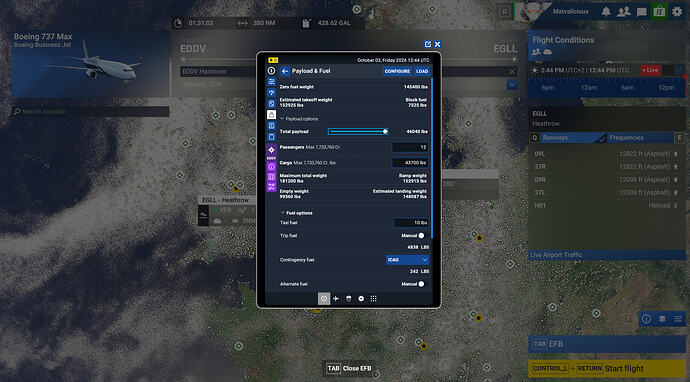Expand the time options chevron beside Live
Viewport: 690px width, 382px height.
pyautogui.click(x=678, y=70)
